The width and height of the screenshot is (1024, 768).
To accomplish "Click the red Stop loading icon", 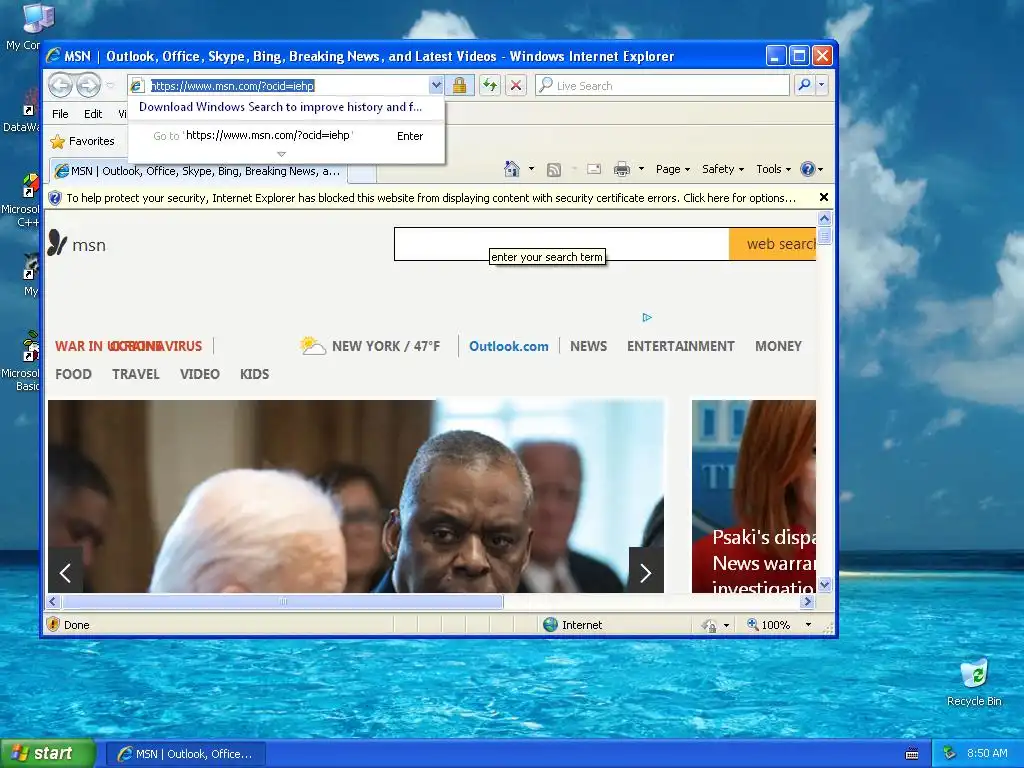I will (515, 86).
